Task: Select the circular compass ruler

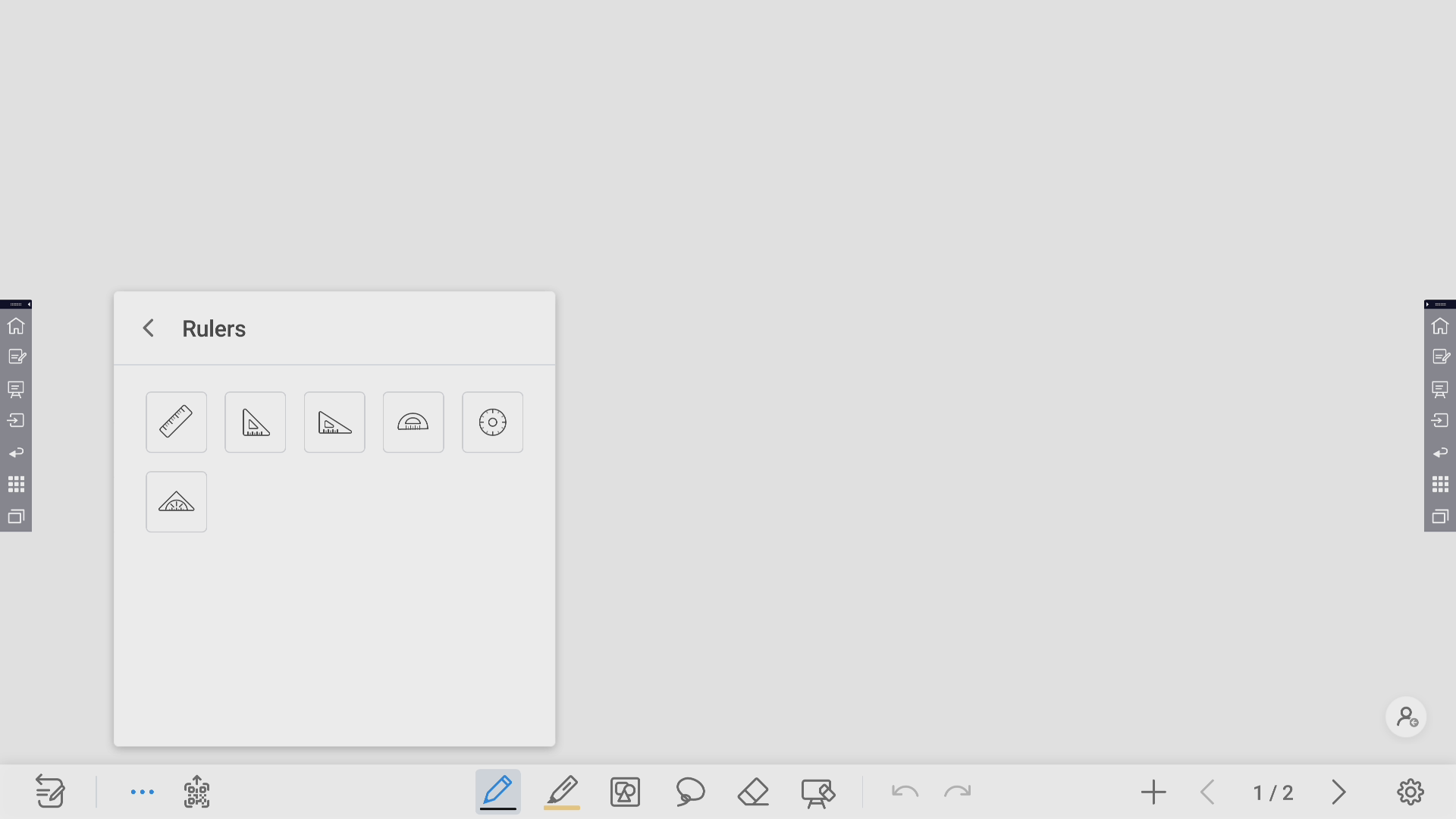Action: point(492,422)
